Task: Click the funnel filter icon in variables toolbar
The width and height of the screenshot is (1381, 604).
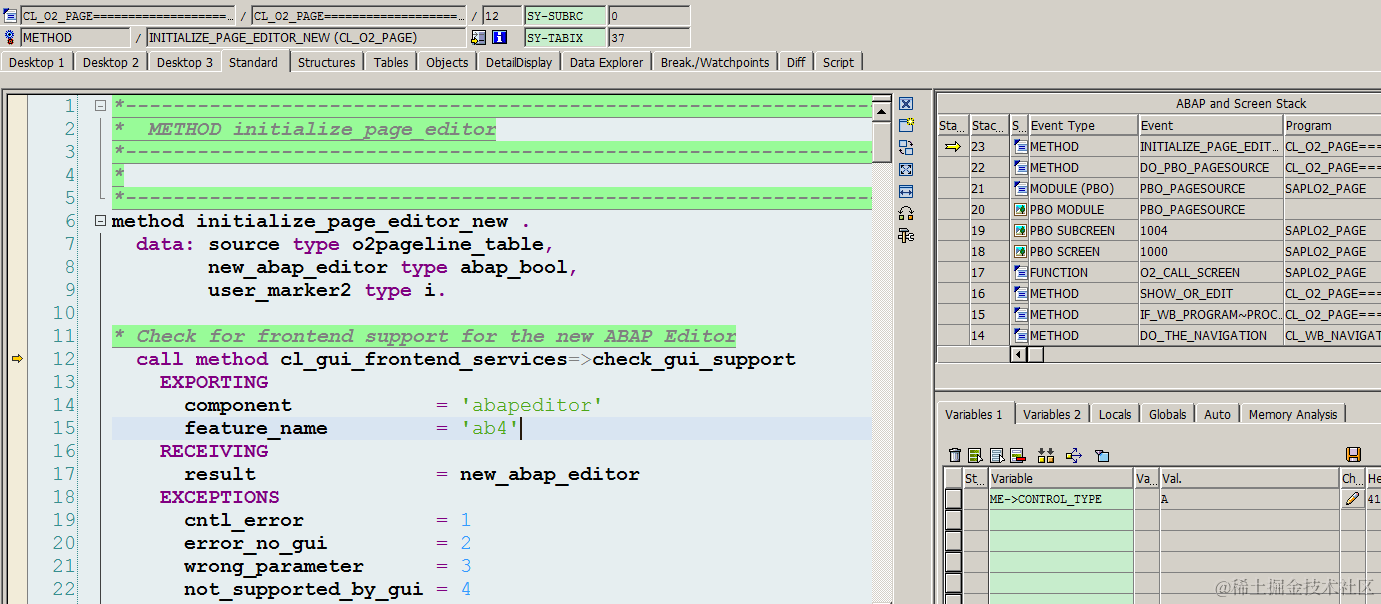Action: (x=1102, y=455)
